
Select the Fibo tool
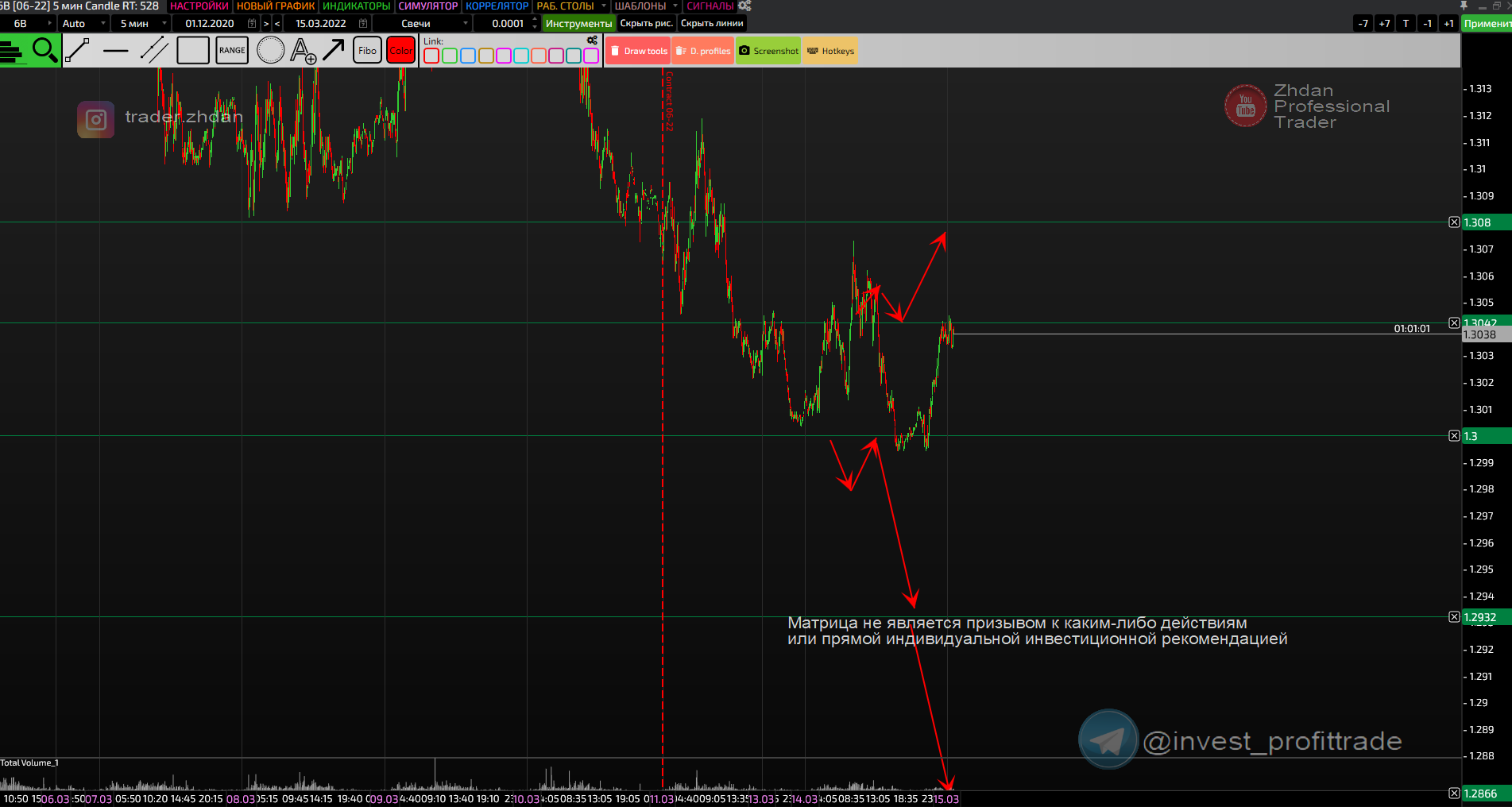[367, 51]
